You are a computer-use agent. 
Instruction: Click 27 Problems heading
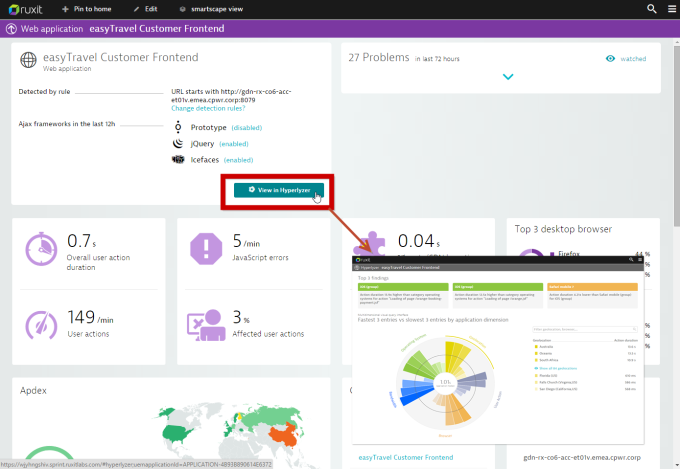click(x=379, y=57)
